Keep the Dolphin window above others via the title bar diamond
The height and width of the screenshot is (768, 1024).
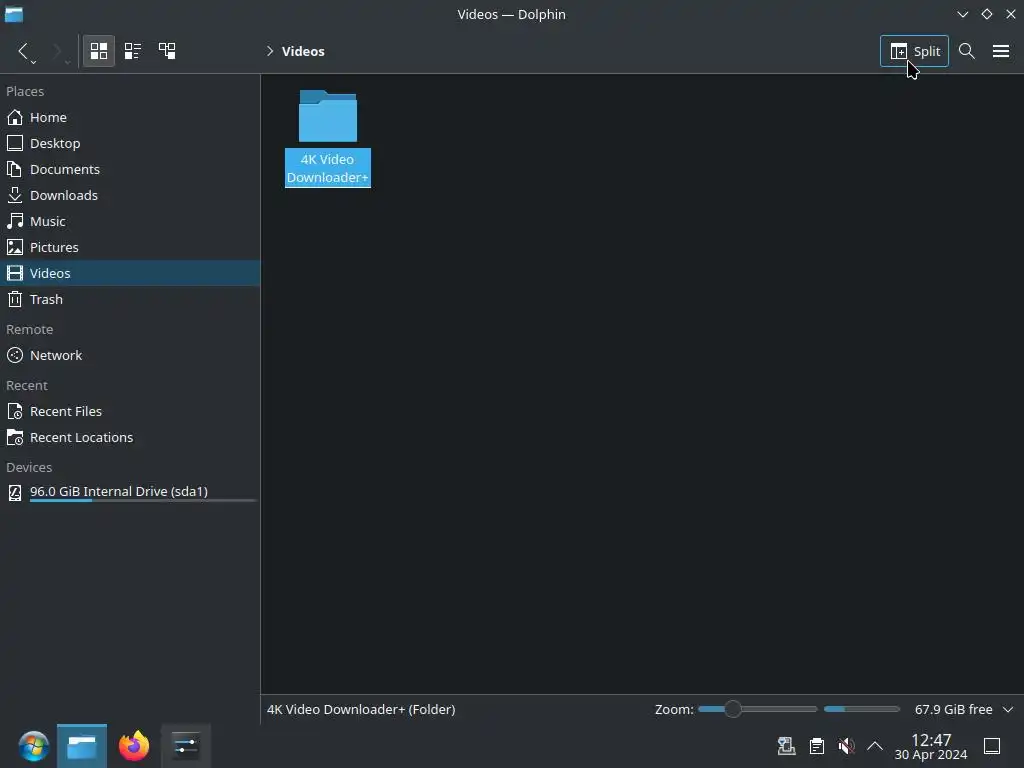click(x=987, y=14)
